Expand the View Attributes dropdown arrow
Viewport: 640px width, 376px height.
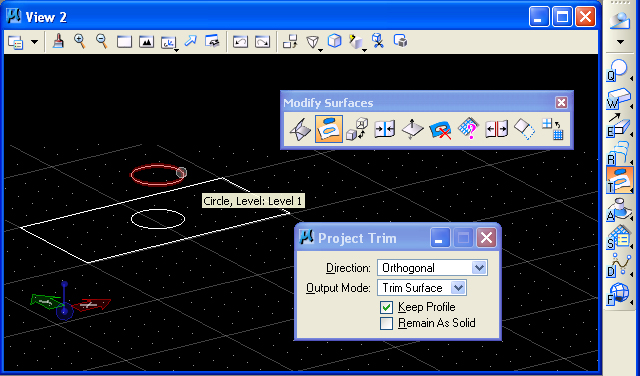point(35,42)
